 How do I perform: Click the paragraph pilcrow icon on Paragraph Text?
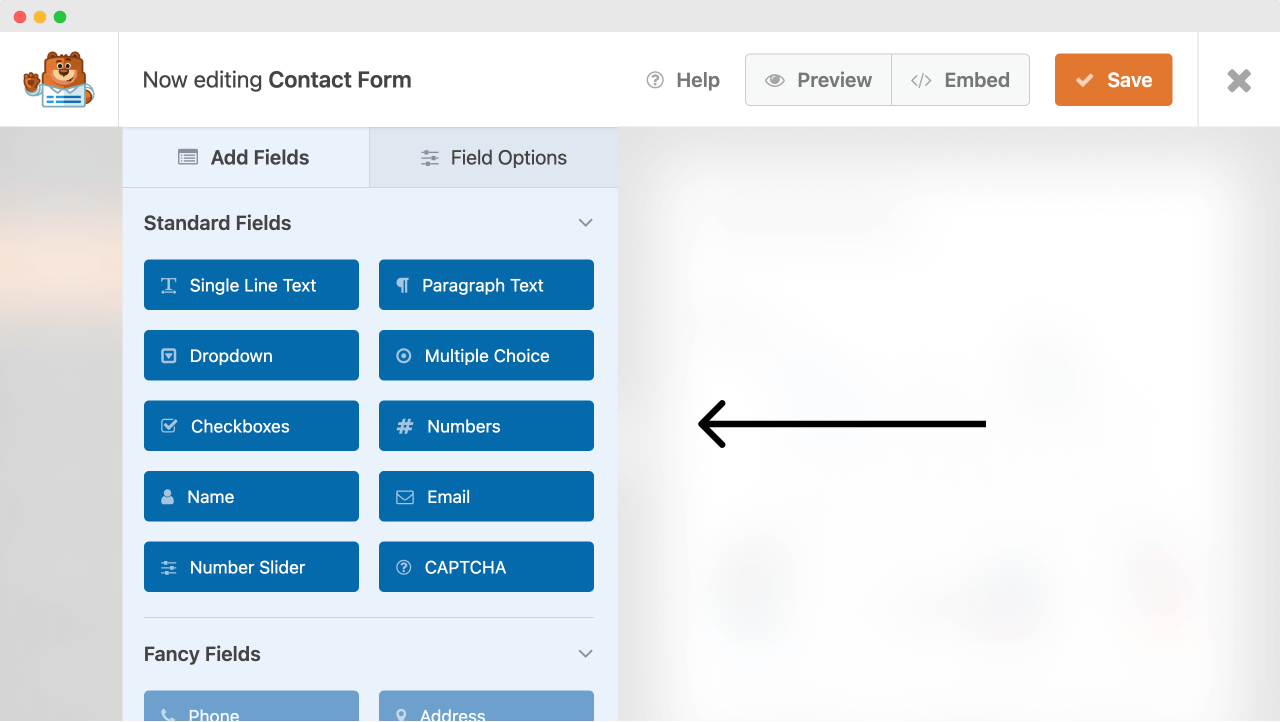click(403, 285)
